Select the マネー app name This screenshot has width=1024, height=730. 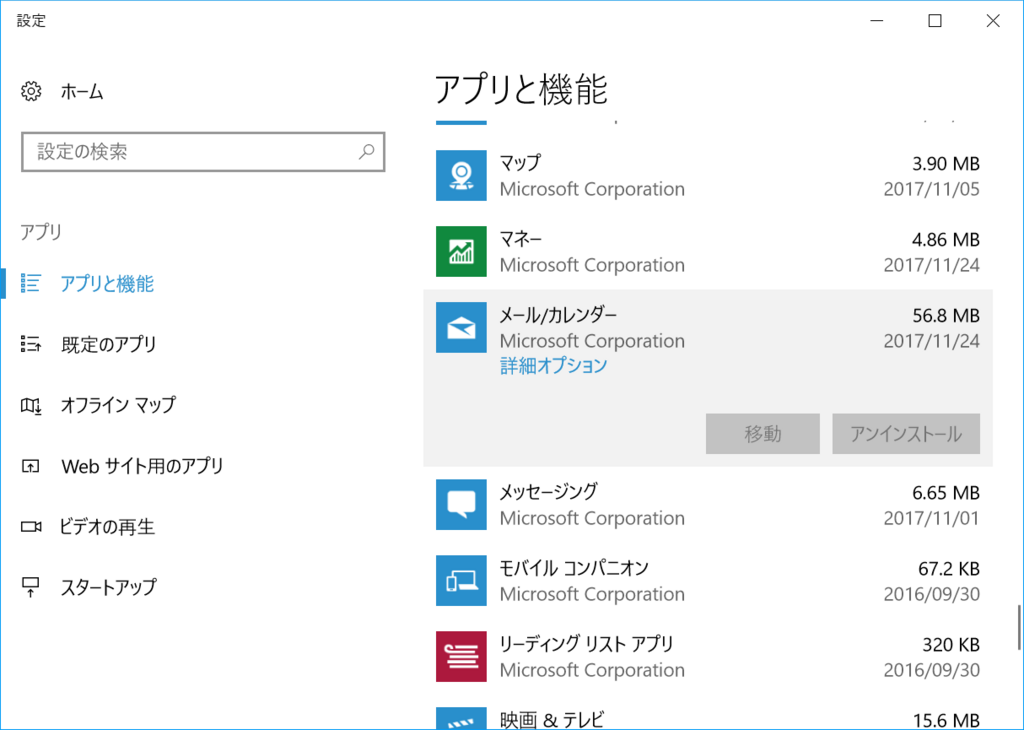click(x=520, y=239)
